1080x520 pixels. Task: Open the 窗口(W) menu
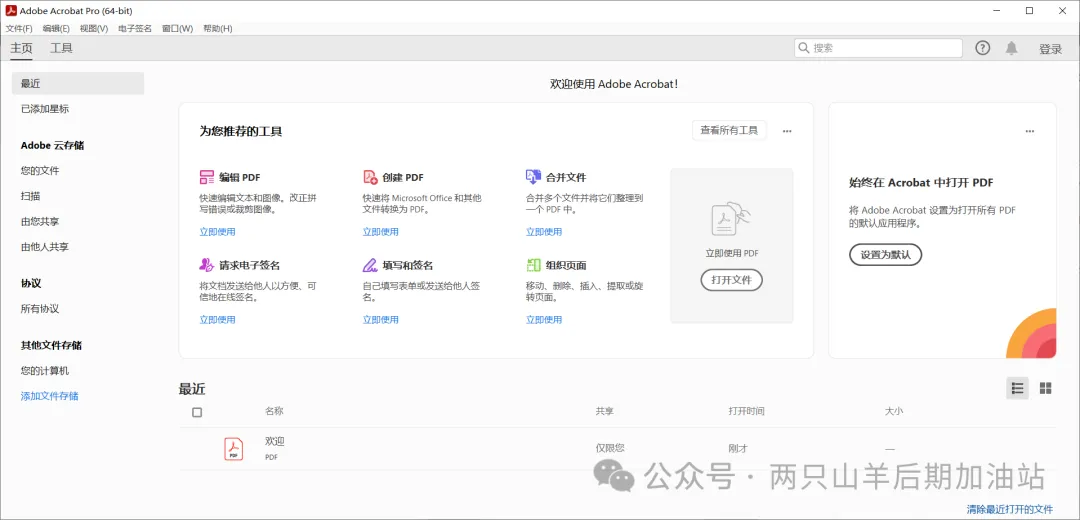[x=177, y=28]
